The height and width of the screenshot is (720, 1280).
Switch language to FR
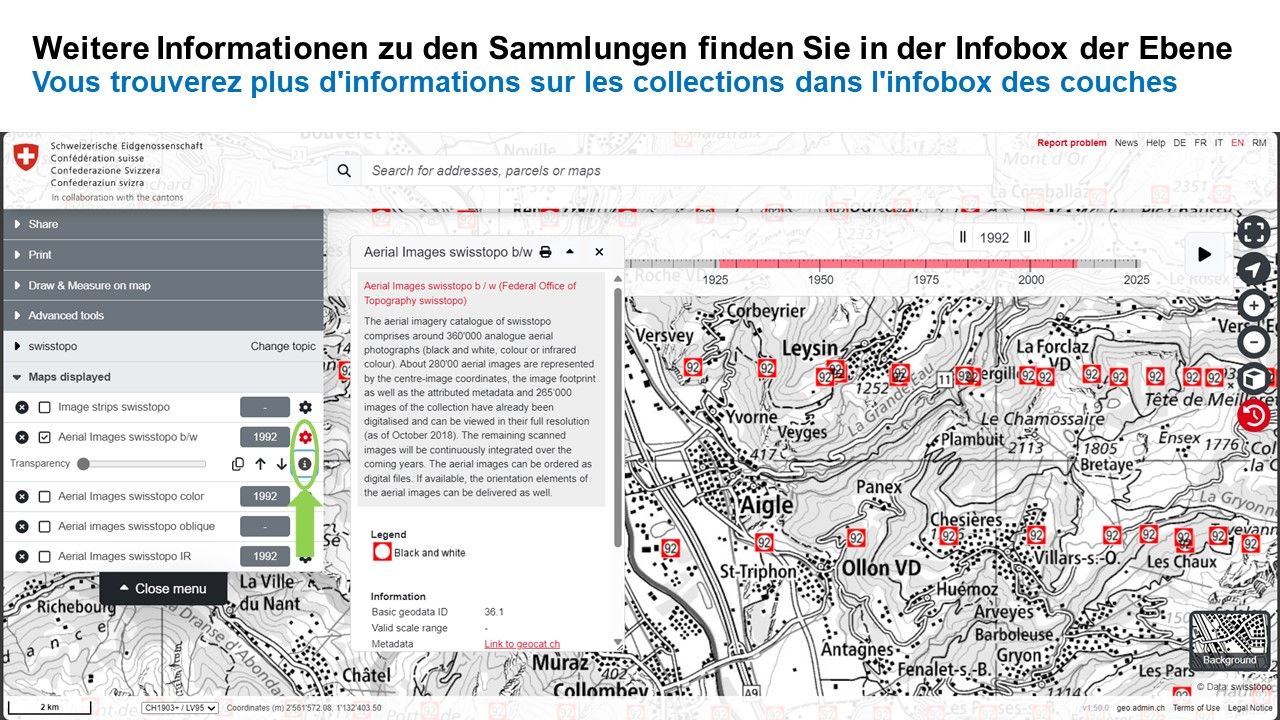pyautogui.click(x=1200, y=143)
